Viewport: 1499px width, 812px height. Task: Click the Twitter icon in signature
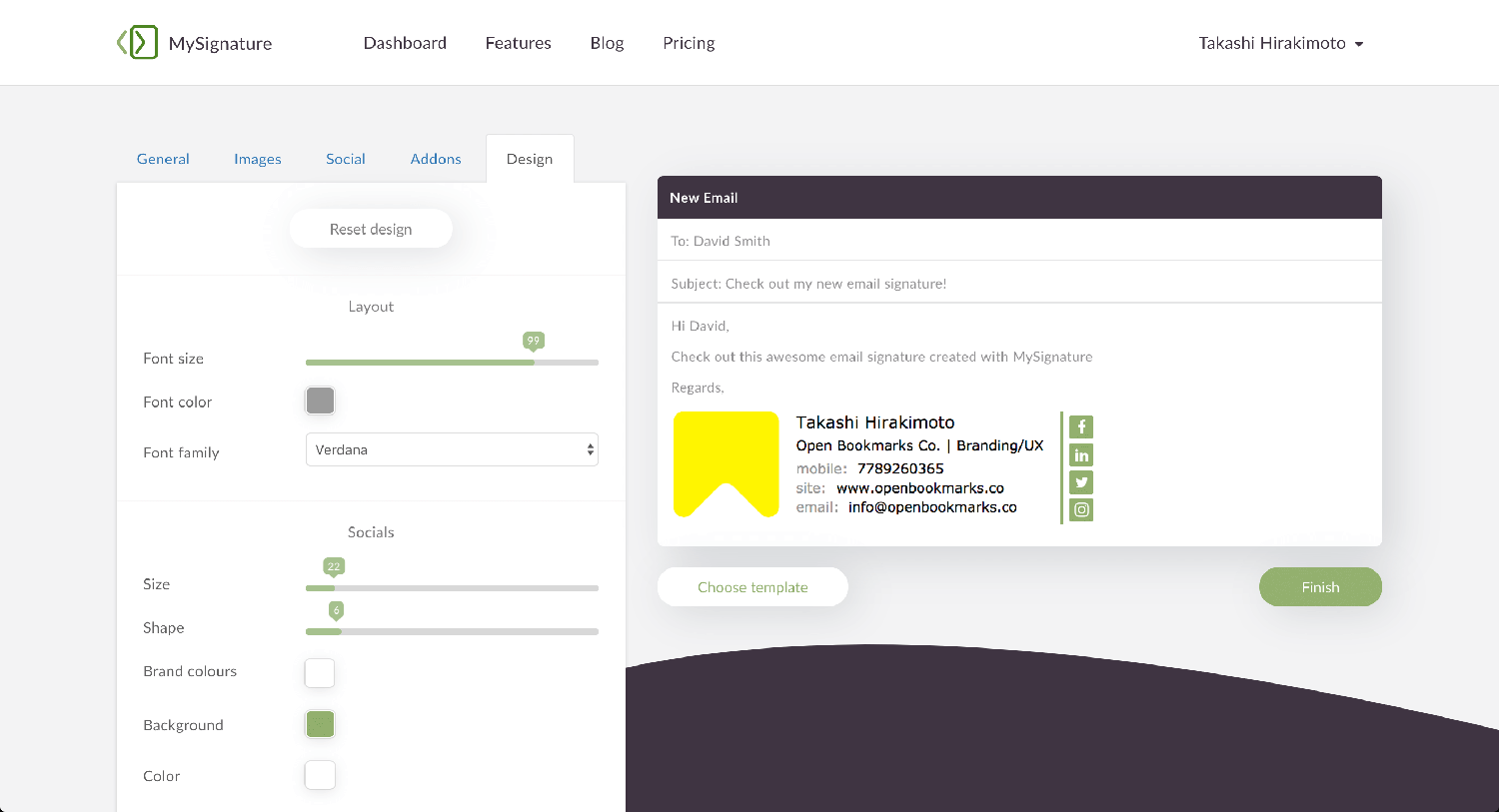(1081, 482)
